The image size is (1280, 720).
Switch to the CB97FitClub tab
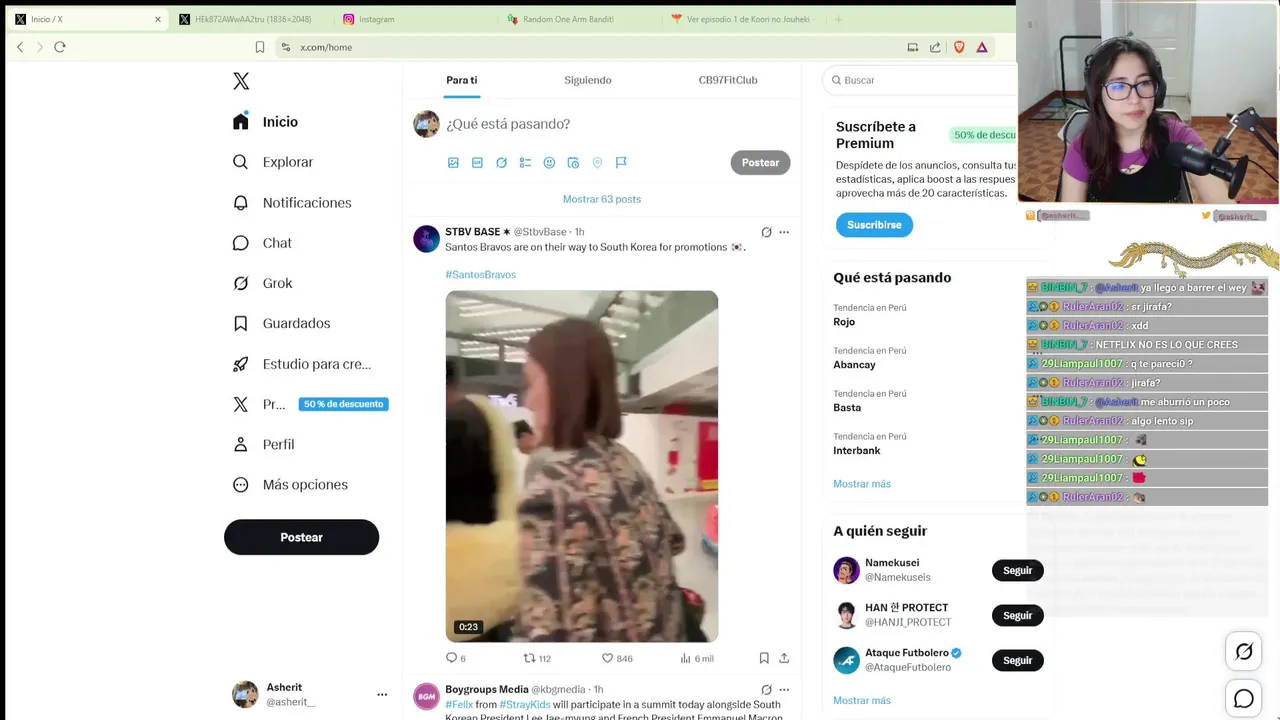click(728, 80)
